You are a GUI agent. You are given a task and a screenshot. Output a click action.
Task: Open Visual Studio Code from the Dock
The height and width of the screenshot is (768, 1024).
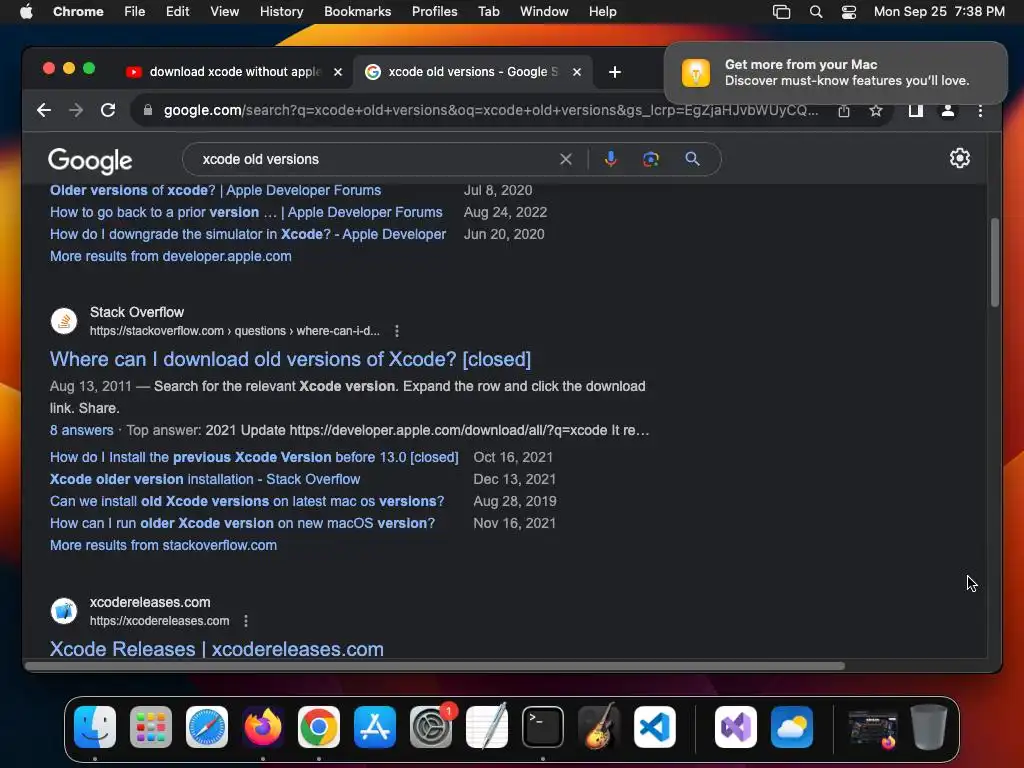click(x=655, y=727)
